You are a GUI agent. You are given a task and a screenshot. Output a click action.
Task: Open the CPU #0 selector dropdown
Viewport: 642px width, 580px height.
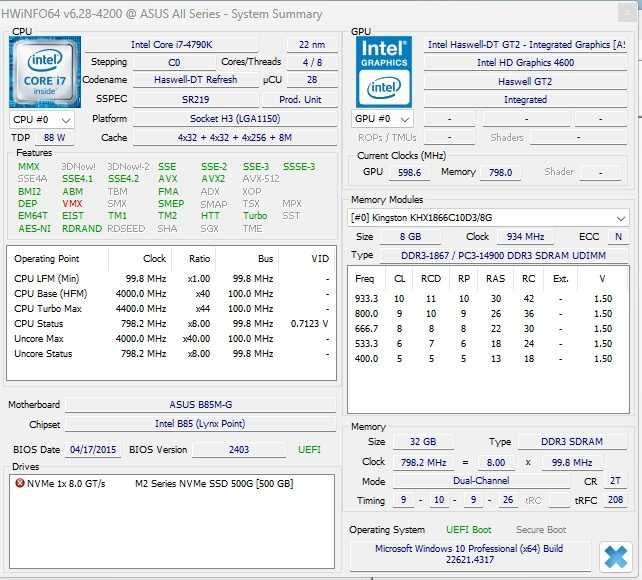click(x=42, y=120)
